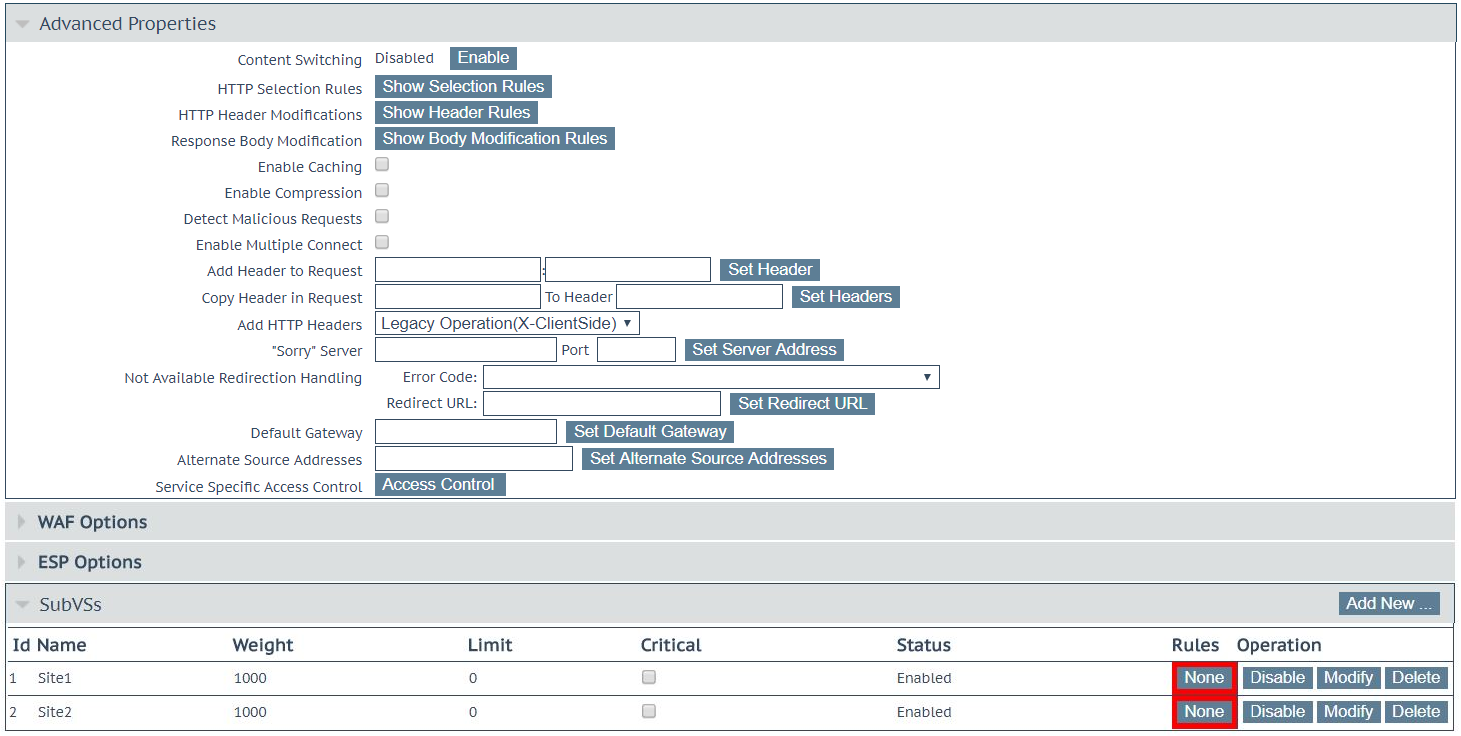
Task: Click the Set Headers button
Action: point(846,296)
